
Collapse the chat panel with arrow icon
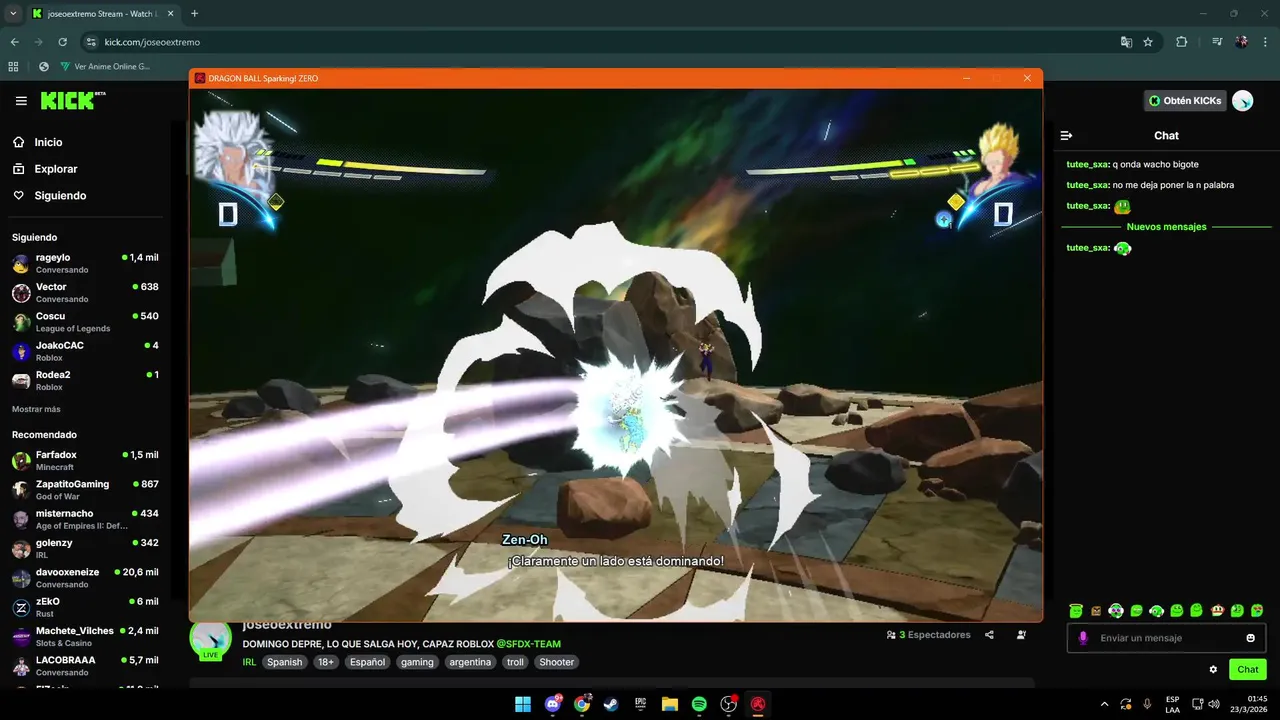pyautogui.click(x=1066, y=135)
